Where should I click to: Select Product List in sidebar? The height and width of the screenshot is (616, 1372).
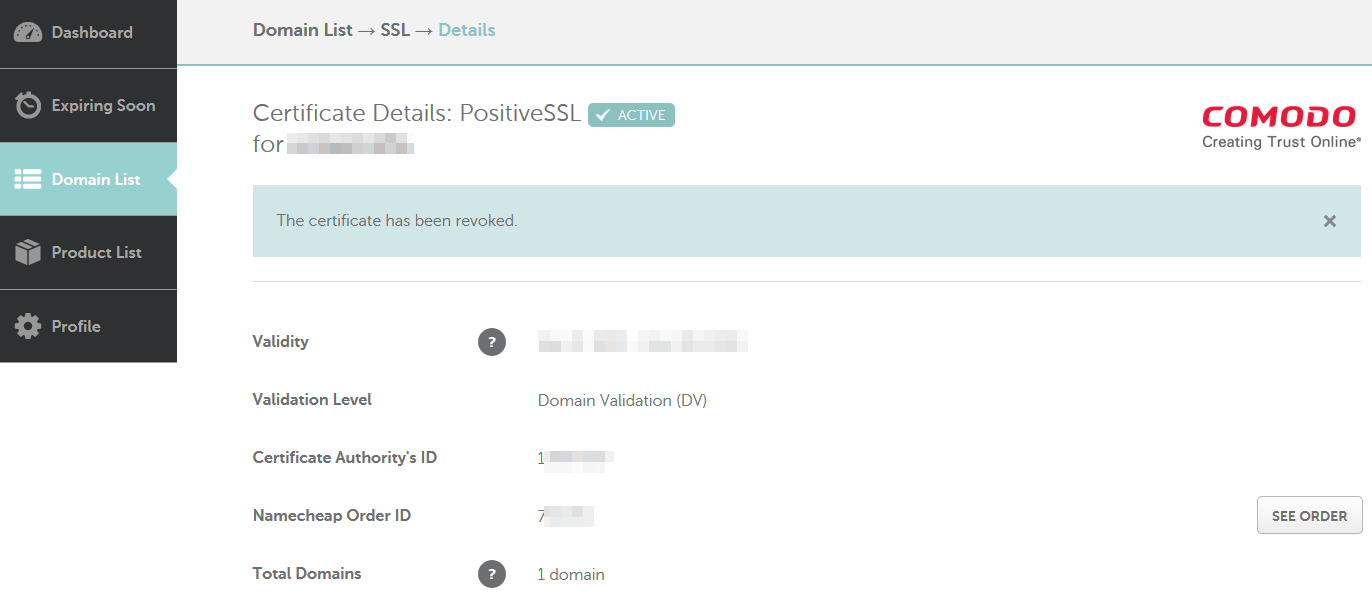[88, 253]
